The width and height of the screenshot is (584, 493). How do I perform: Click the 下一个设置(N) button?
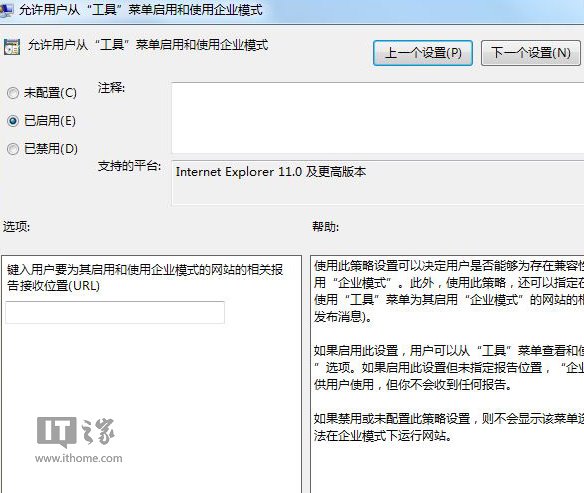click(531, 53)
